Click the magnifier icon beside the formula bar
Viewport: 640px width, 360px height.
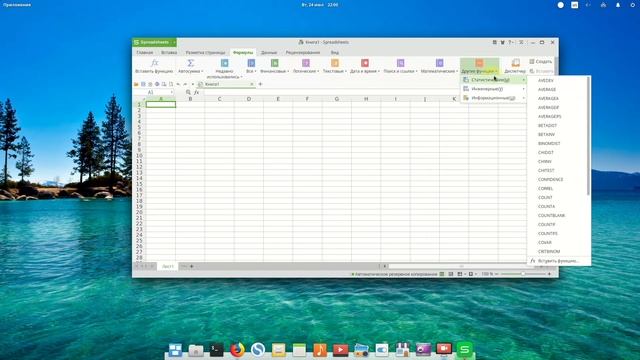point(188,92)
